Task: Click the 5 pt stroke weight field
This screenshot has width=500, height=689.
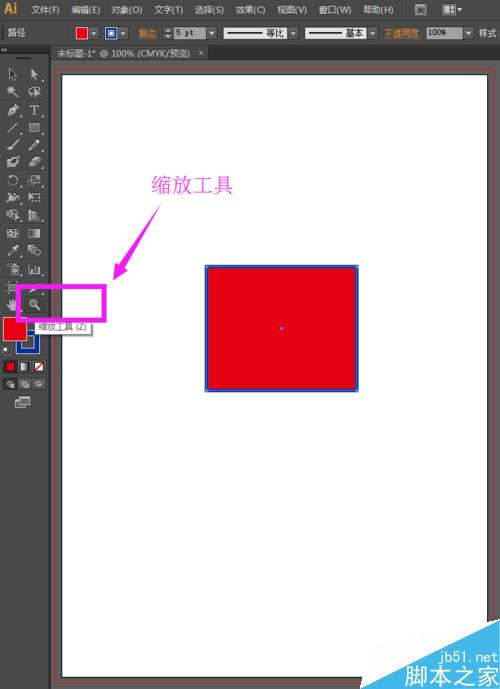Action: pos(190,33)
